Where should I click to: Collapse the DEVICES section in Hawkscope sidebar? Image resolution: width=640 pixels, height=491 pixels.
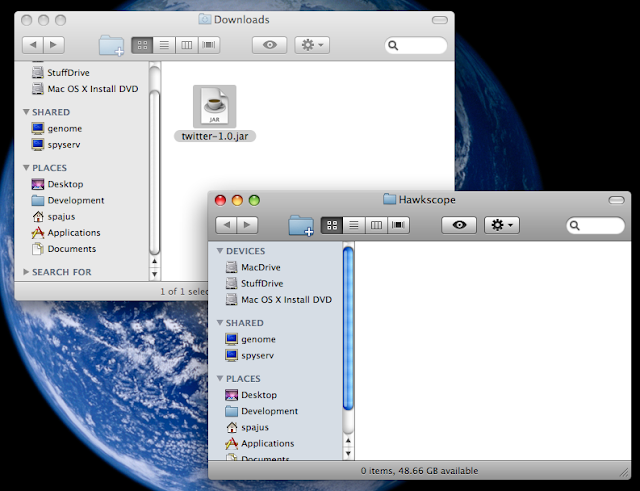[219, 251]
